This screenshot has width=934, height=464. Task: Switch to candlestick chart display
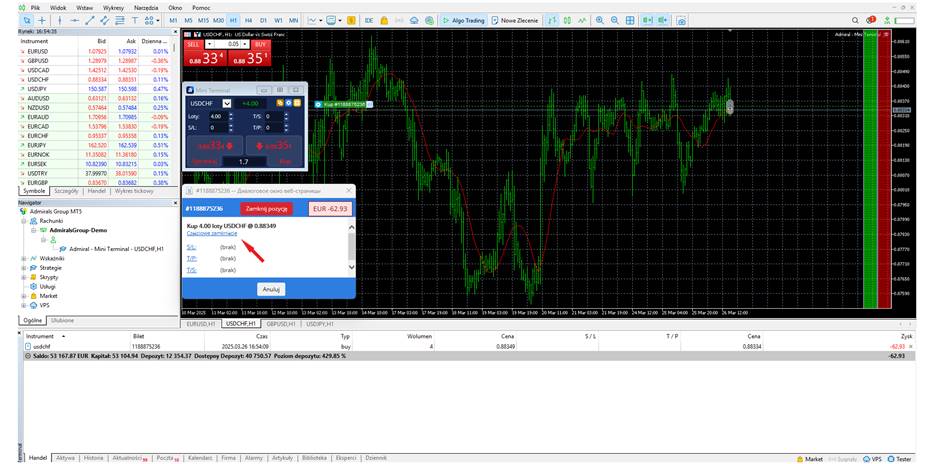567,20
